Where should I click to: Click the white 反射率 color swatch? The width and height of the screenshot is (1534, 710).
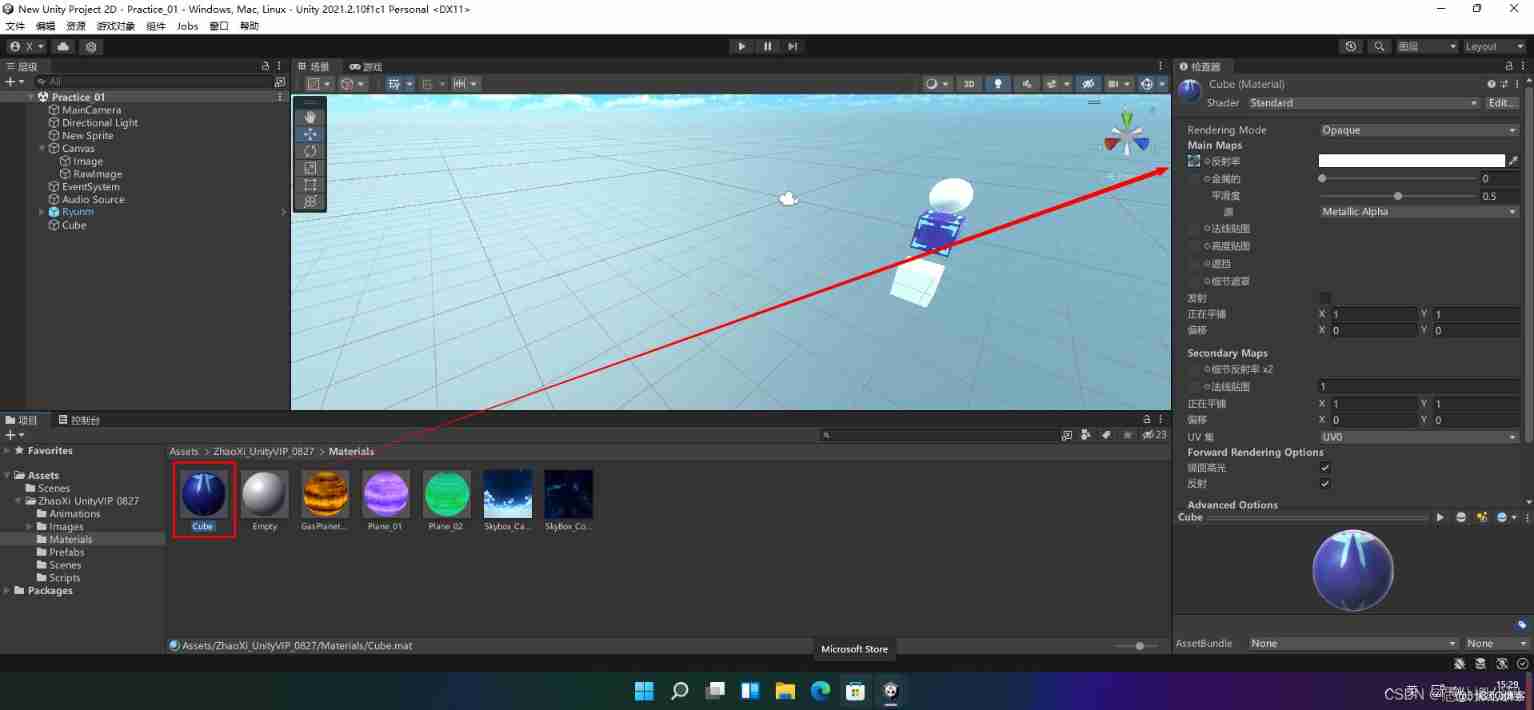click(x=1410, y=160)
